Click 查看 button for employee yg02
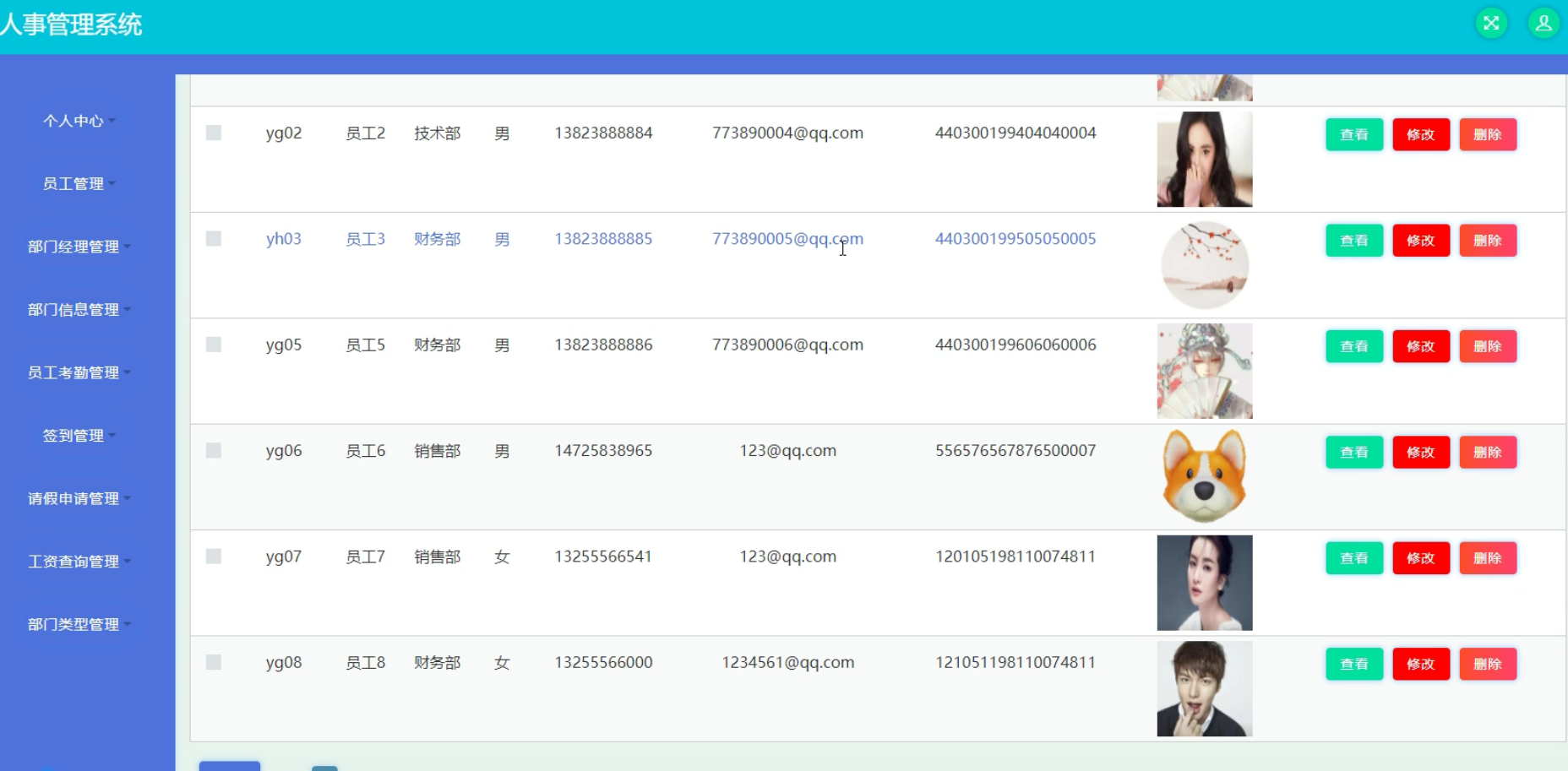This screenshot has height=771, width=1568. coord(1354,134)
